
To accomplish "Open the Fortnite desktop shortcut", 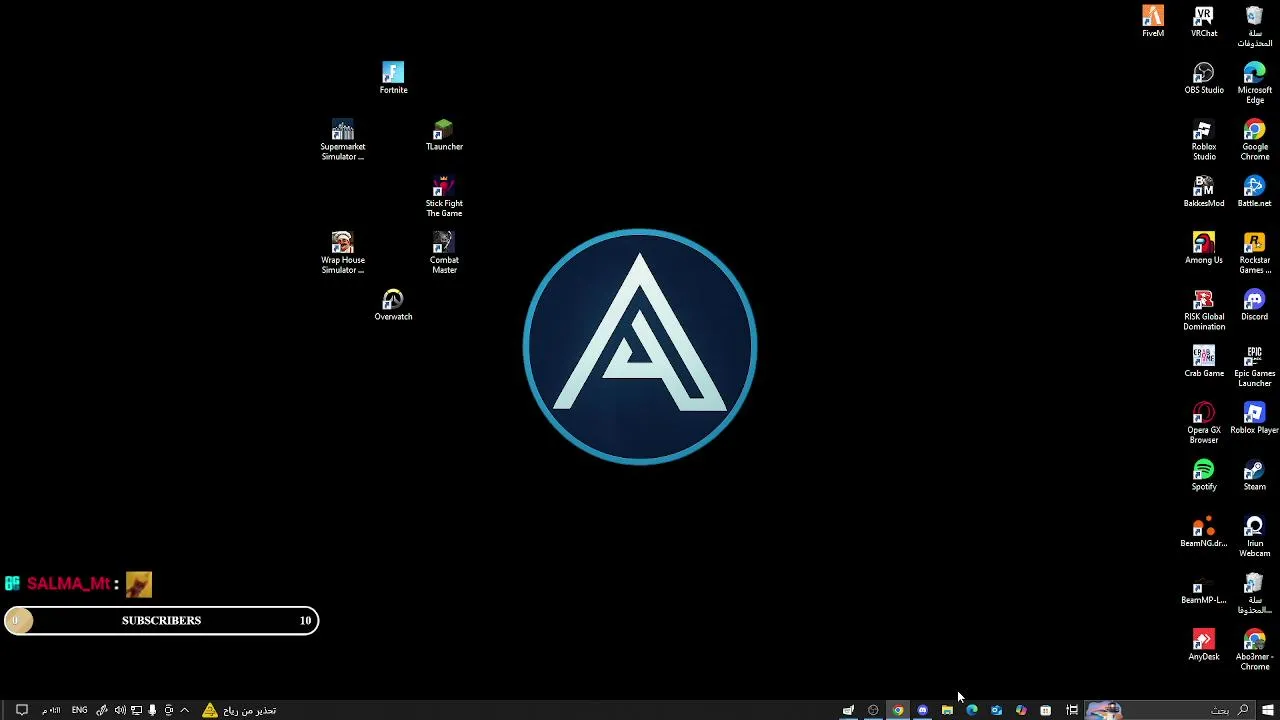I will pos(393,78).
